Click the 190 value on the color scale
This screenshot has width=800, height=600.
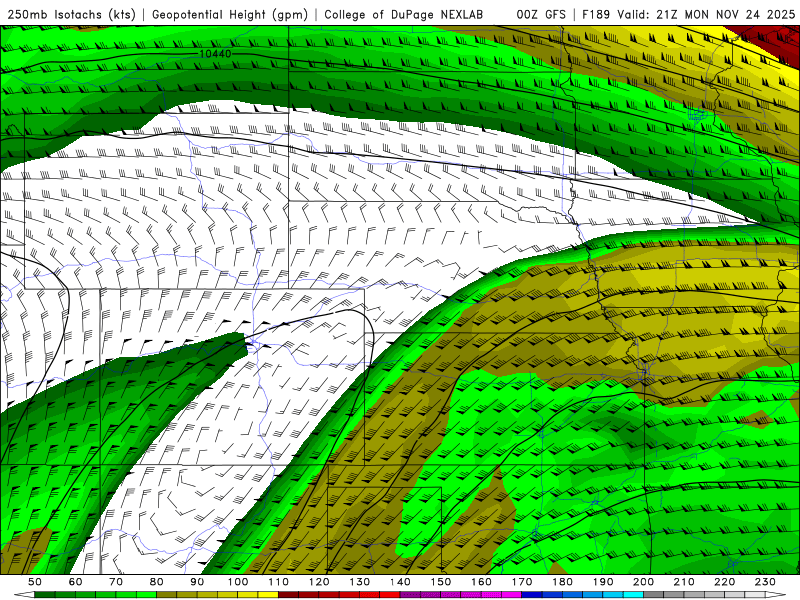click(603, 582)
